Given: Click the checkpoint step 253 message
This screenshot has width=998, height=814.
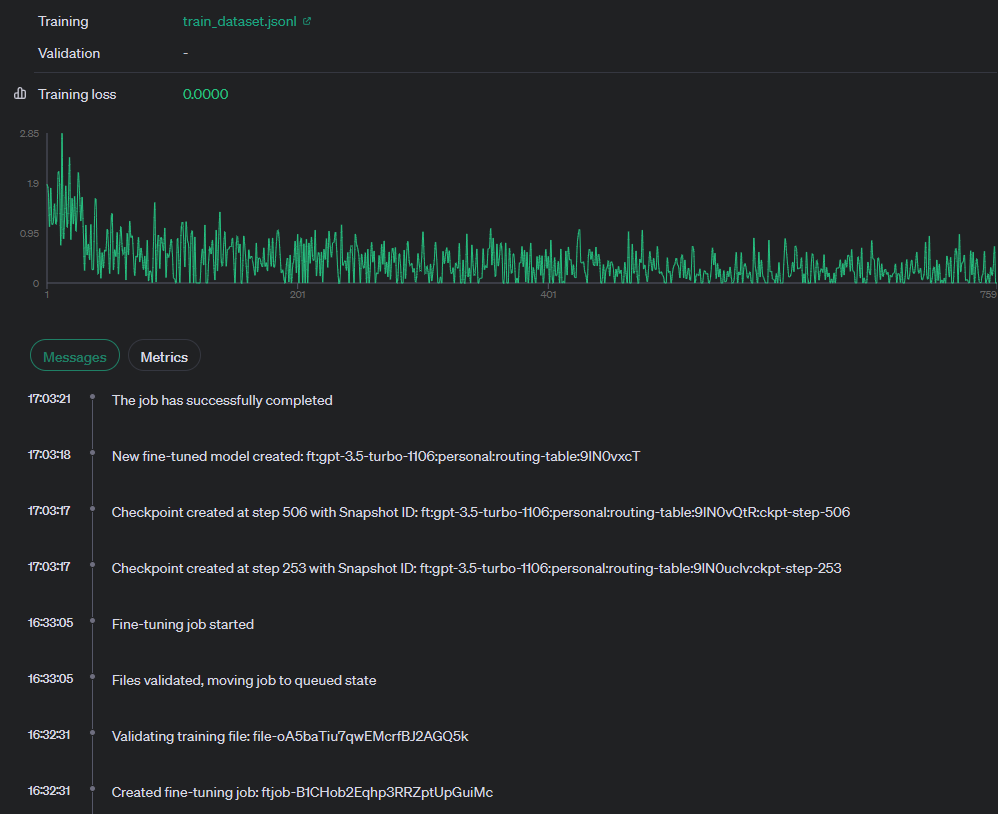Looking at the screenshot, I should click(477, 568).
